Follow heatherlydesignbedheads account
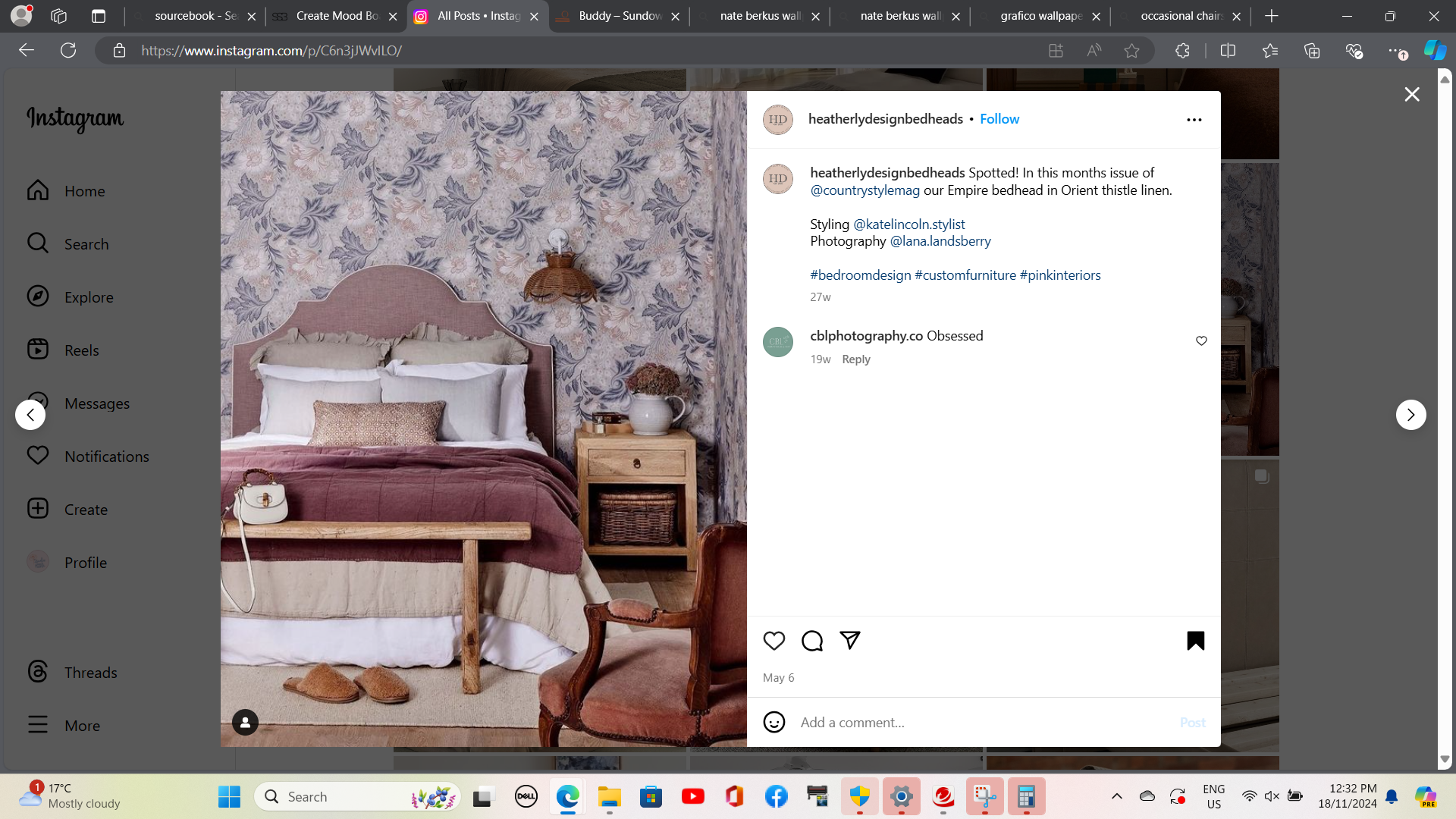 point(999,119)
